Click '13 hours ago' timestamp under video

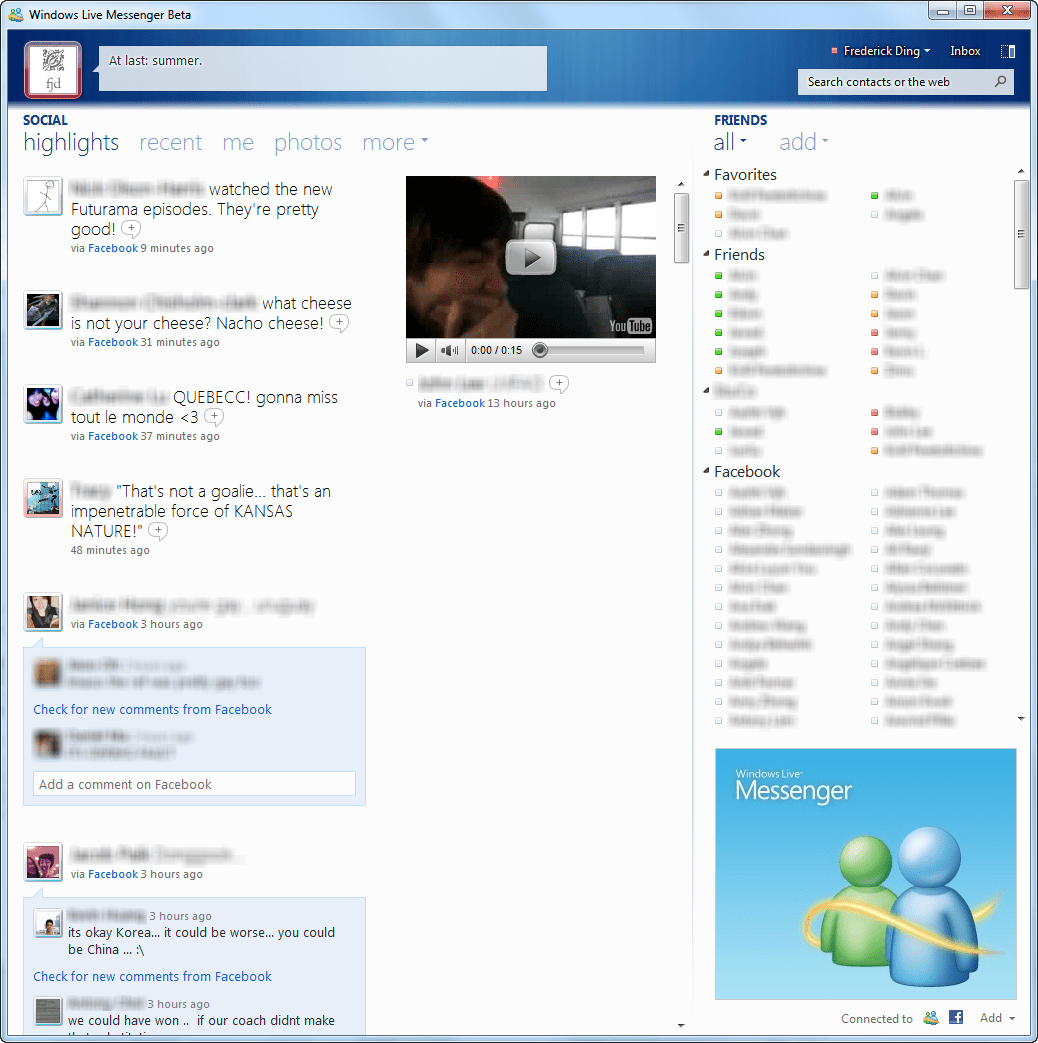(x=522, y=403)
